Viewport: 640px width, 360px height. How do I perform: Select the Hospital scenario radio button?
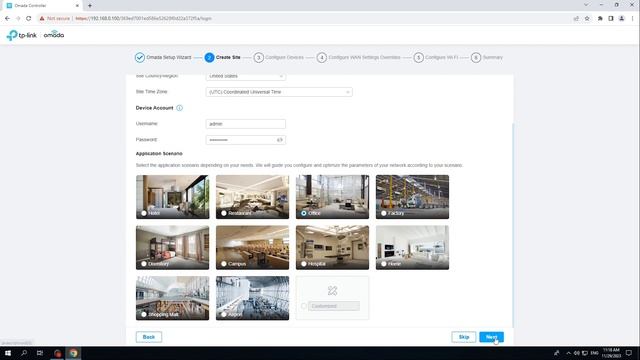304,264
